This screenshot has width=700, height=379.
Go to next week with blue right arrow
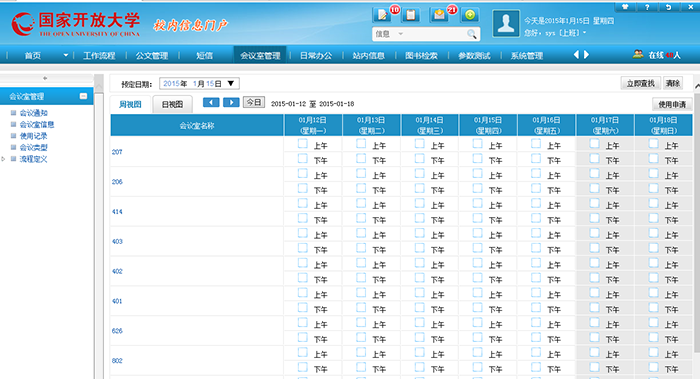231,103
